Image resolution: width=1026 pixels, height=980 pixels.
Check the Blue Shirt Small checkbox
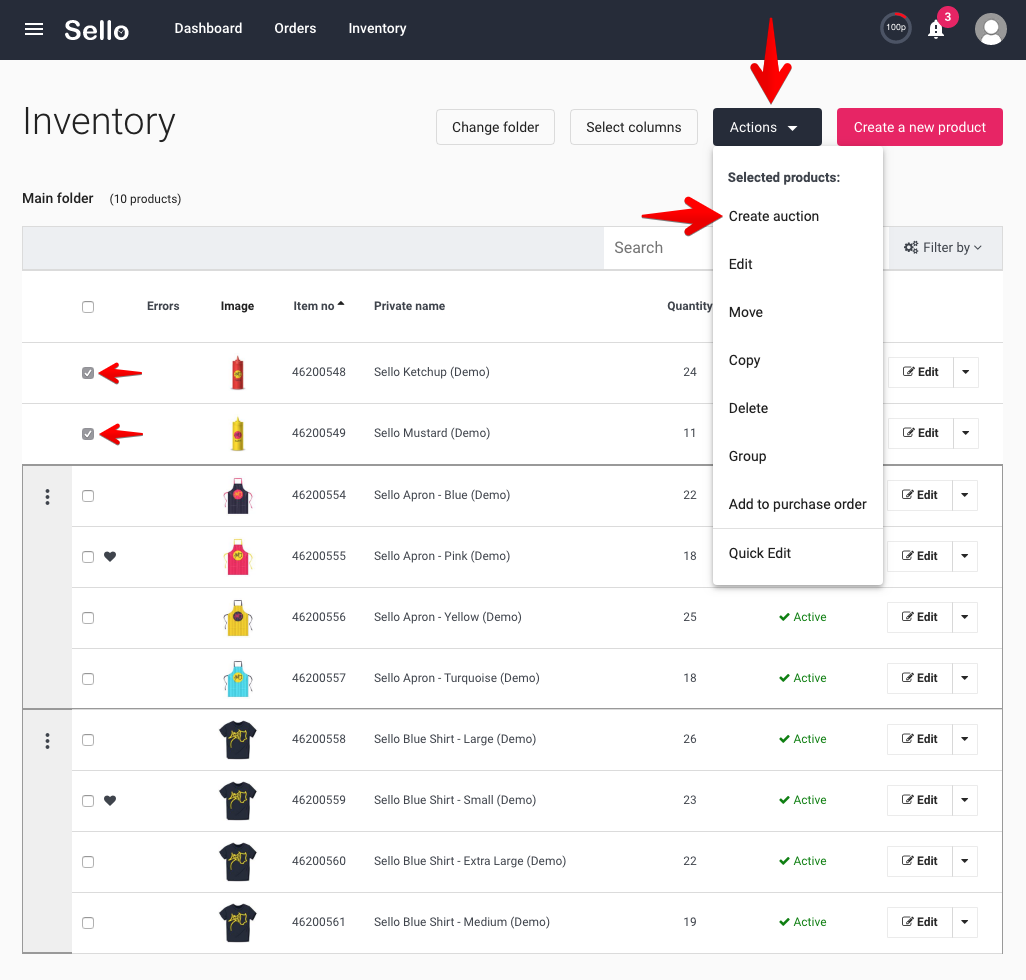pos(88,801)
